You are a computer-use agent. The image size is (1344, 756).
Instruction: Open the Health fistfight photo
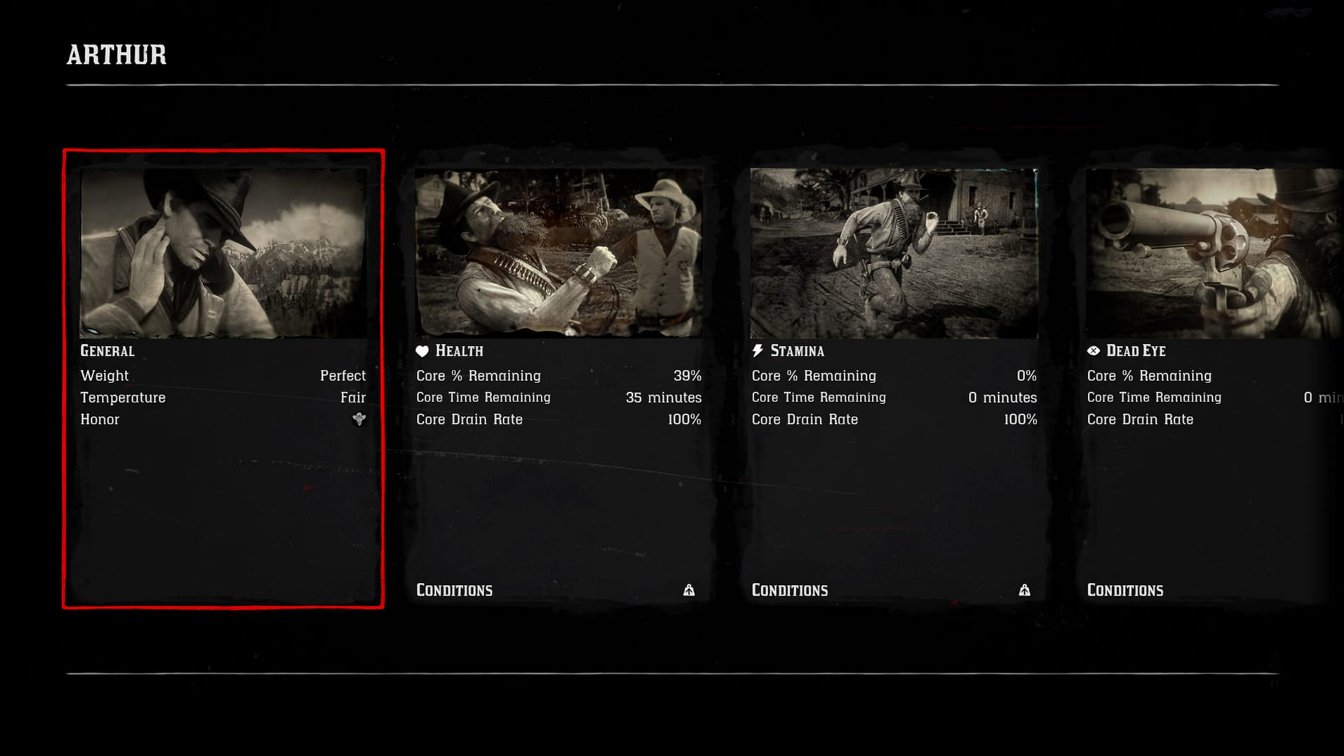click(559, 253)
